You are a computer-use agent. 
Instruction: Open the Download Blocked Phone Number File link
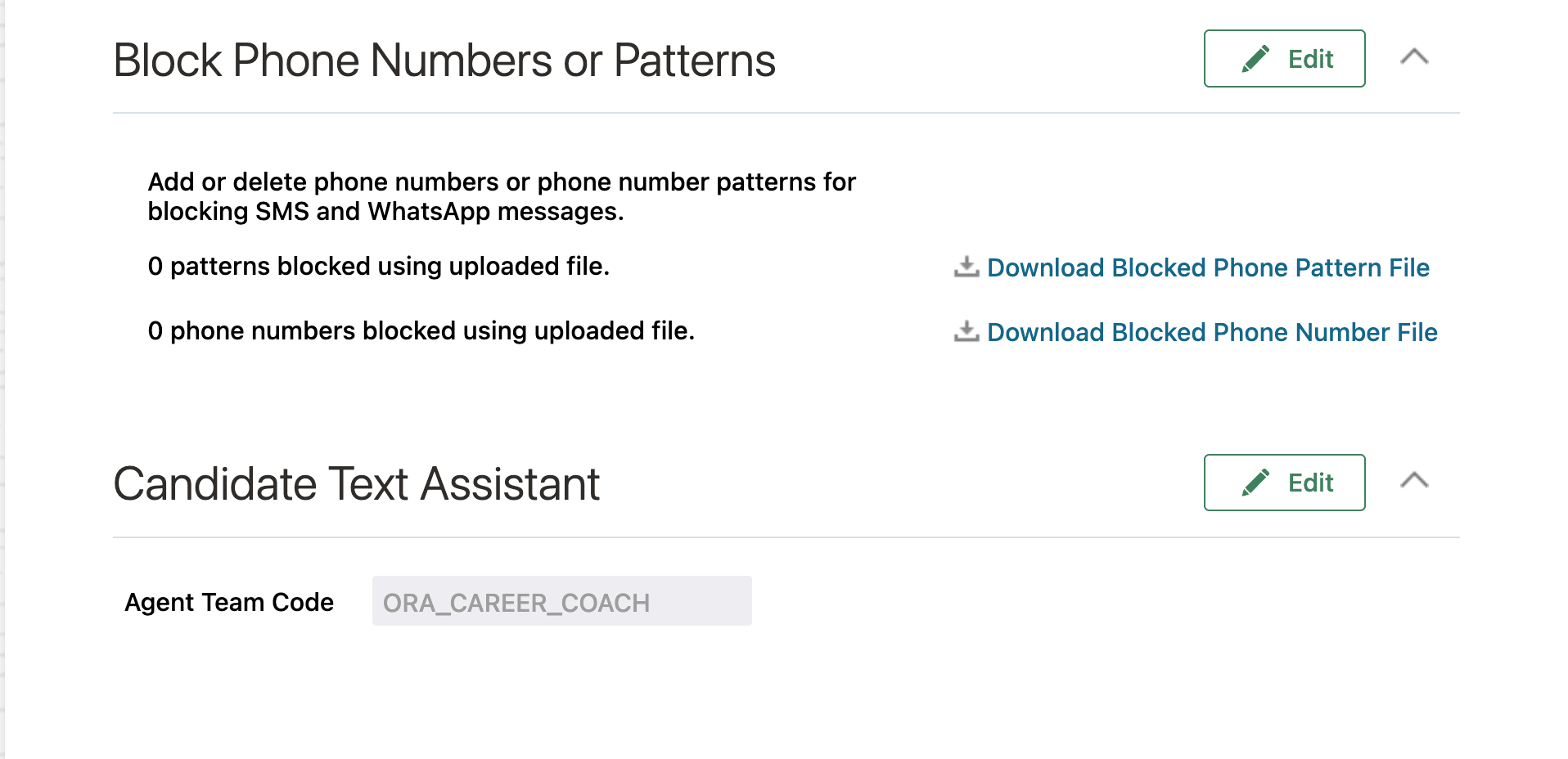(x=1212, y=332)
